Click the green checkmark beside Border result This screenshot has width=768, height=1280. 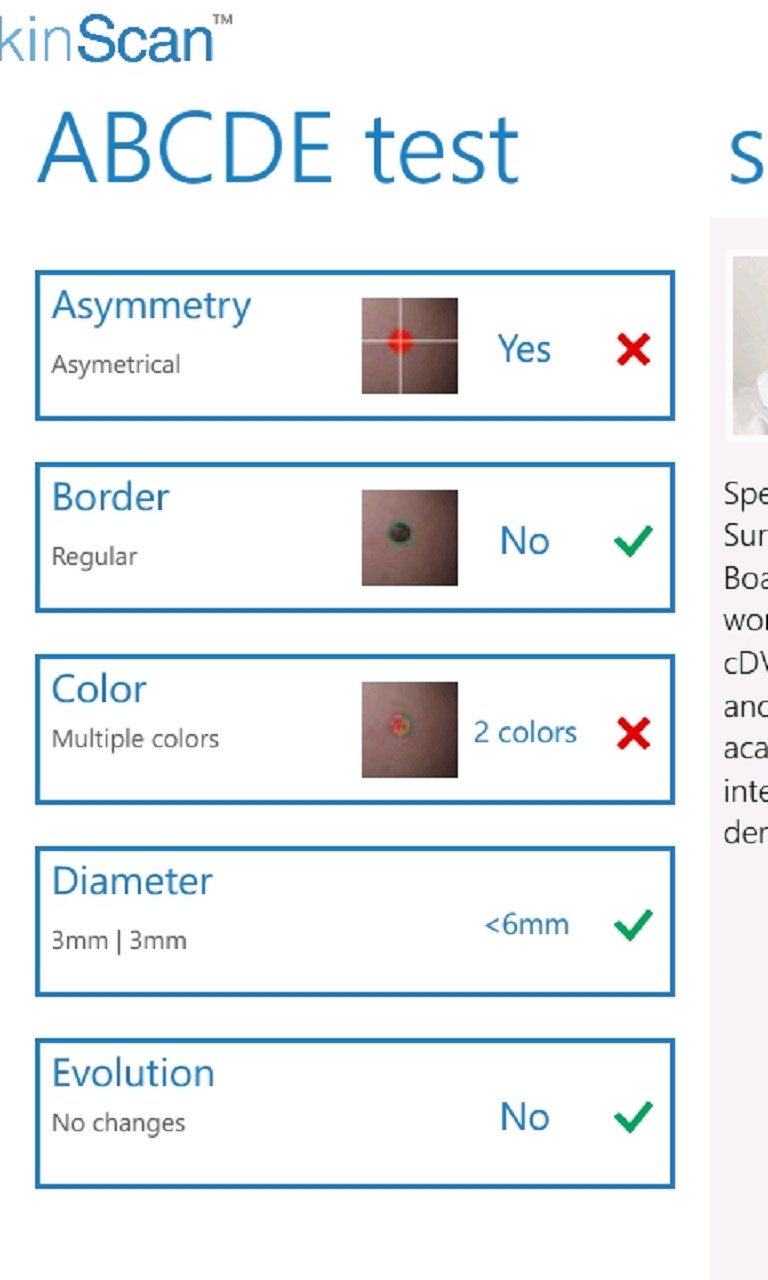tap(631, 541)
